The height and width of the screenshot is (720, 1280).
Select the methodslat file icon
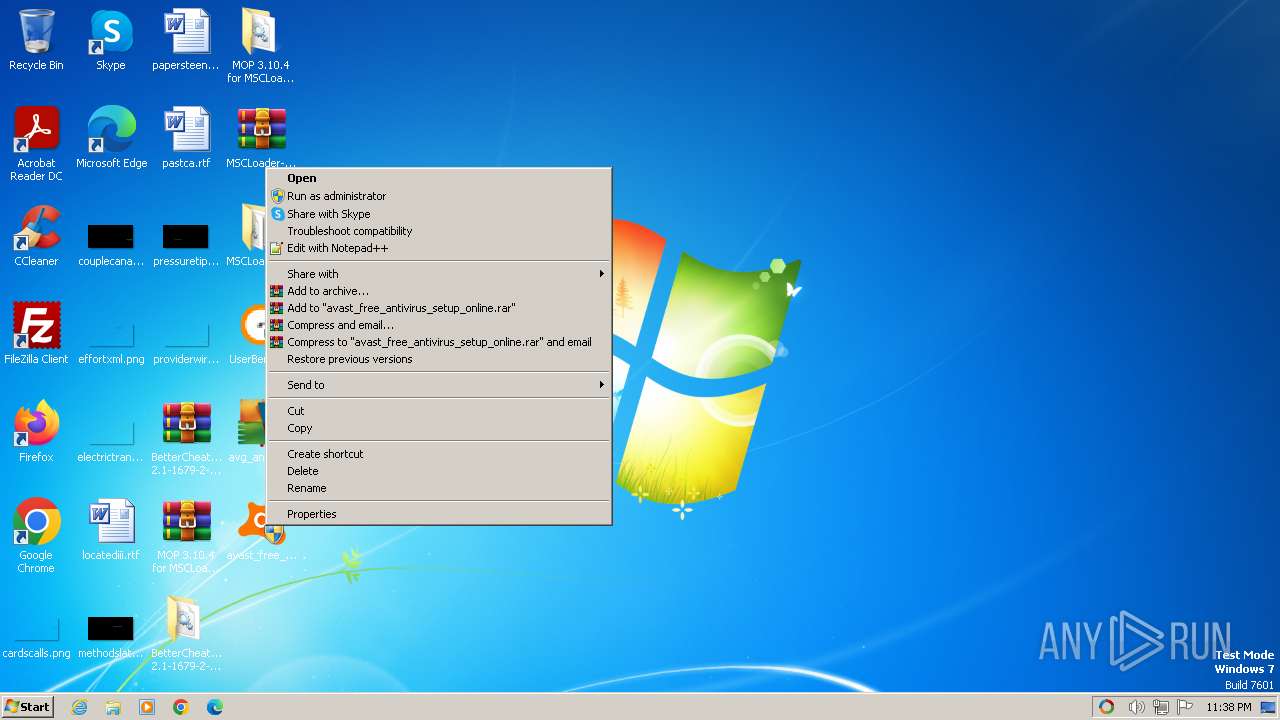(x=111, y=637)
